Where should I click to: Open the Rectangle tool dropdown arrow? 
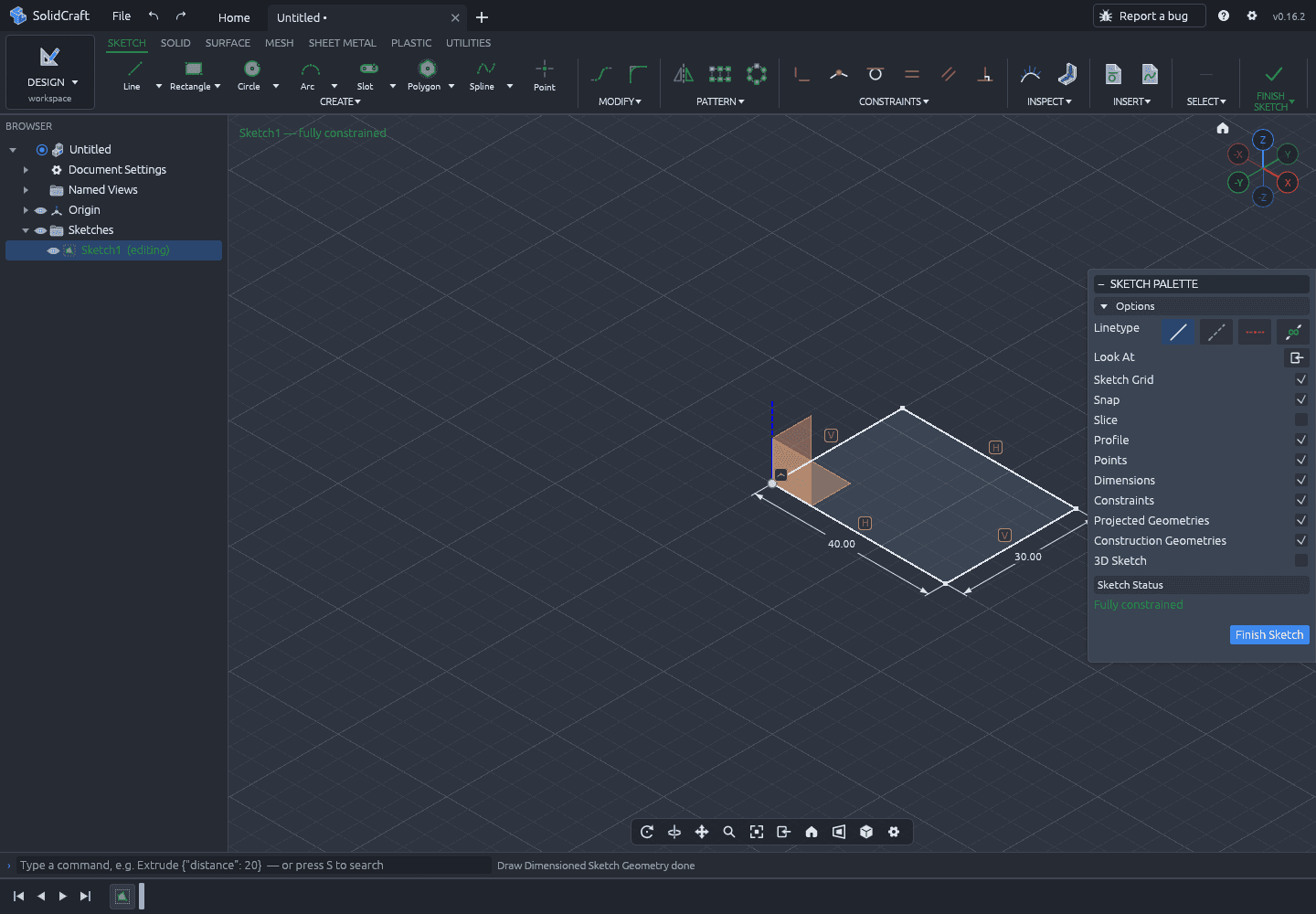click(x=218, y=87)
